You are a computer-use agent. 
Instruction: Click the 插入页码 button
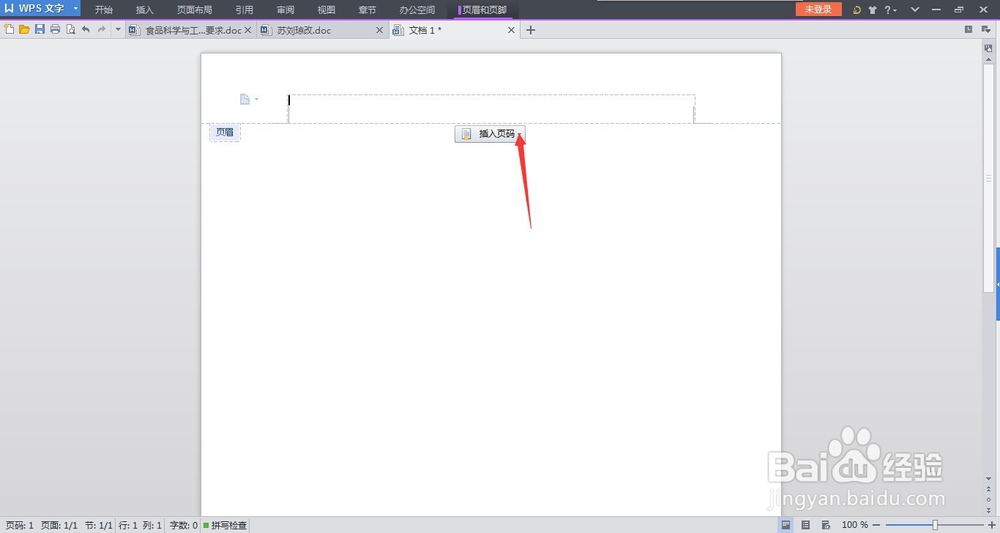(490, 133)
